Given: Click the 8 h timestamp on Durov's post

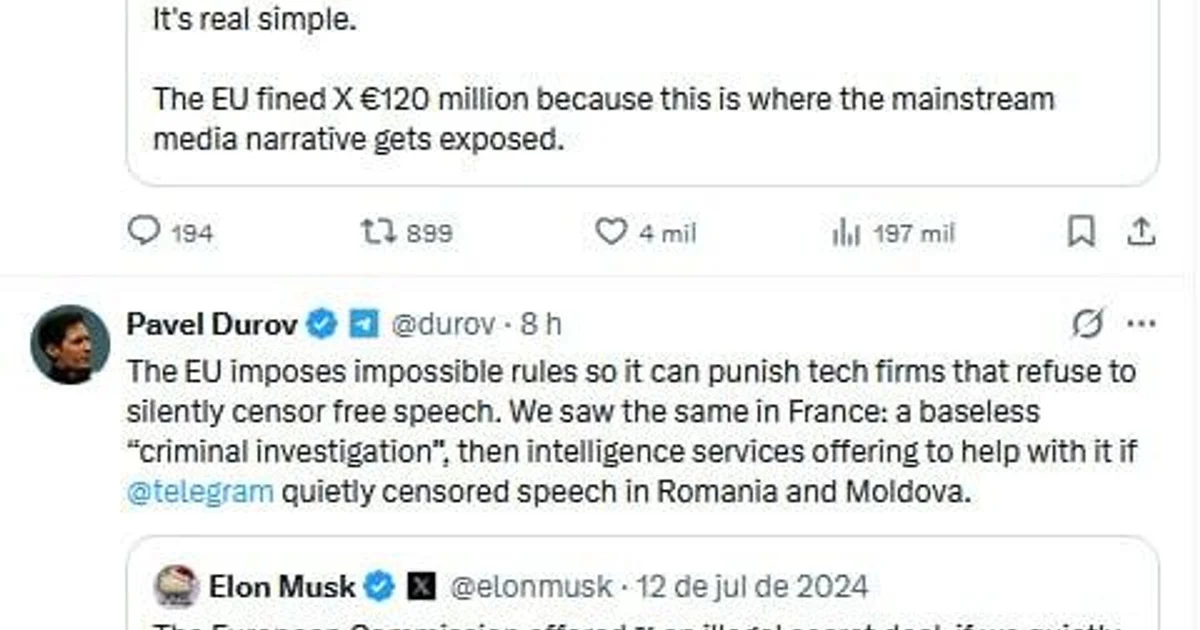Looking at the screenshot, I should (541, 324).
